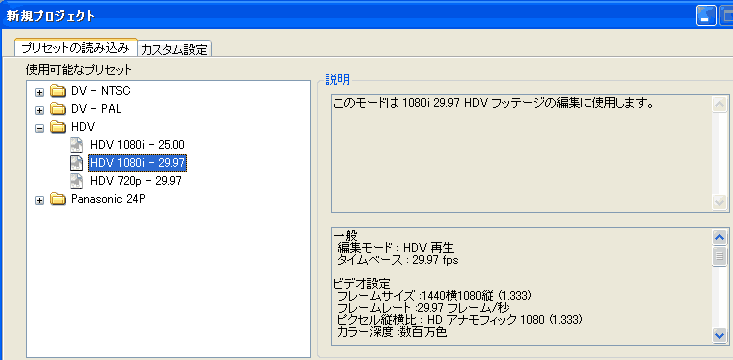Viewport: 733px width, 360px height.
Task: Click the DV - PAL folder icon
Action: coord(58,109)
